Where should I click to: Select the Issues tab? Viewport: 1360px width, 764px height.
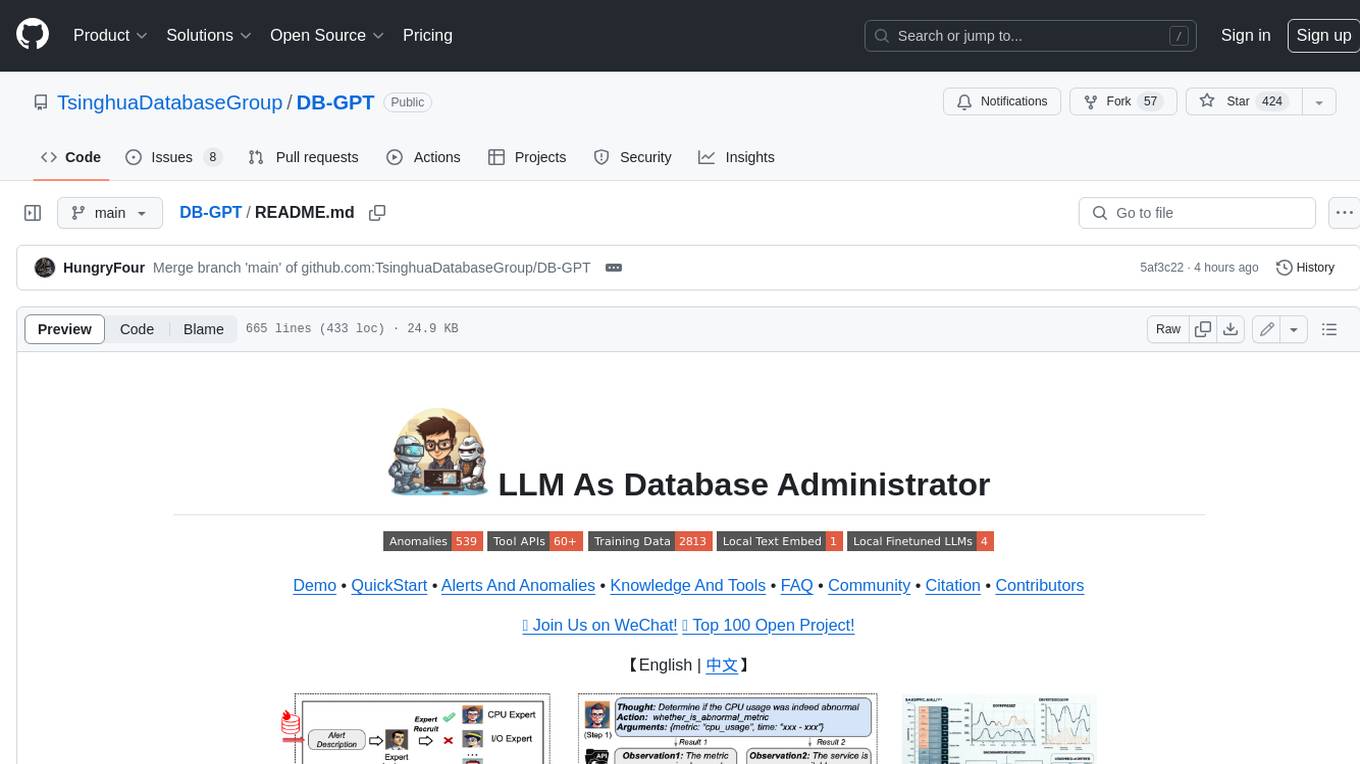pos(173,157)
